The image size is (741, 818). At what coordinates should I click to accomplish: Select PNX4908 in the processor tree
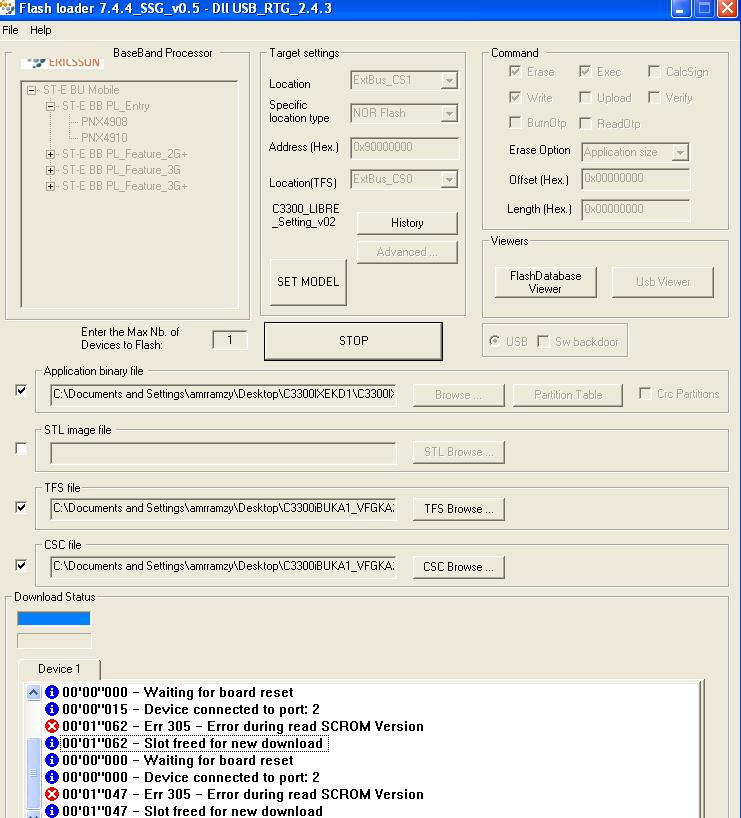tap(104, 122)
